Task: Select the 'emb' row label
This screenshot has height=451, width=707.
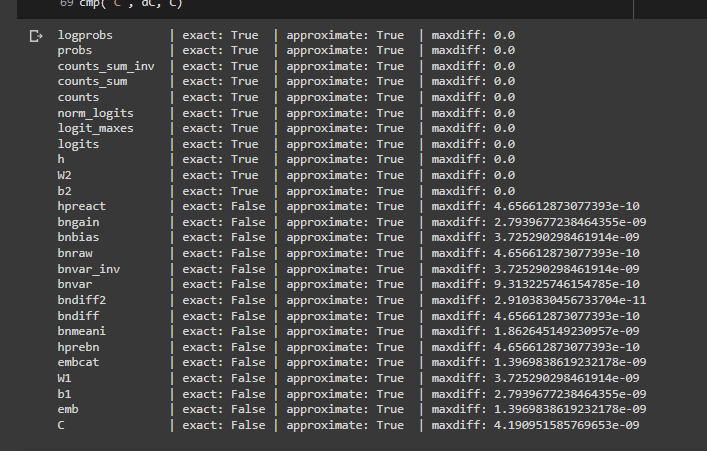Action: coord(68,410)
